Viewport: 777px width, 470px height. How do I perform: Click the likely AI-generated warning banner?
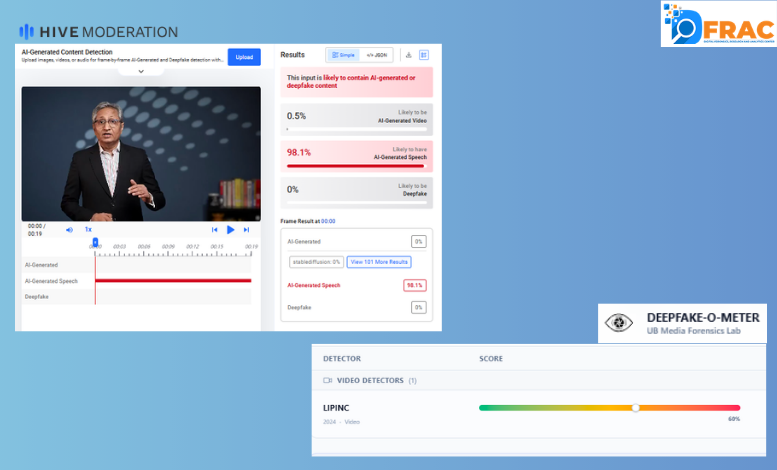357,82
